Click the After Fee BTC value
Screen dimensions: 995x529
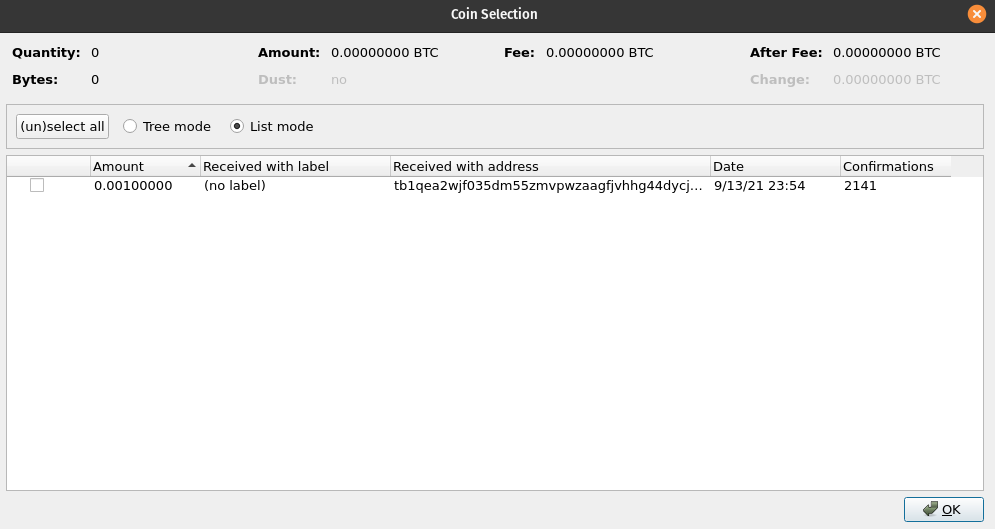point(886,53)
